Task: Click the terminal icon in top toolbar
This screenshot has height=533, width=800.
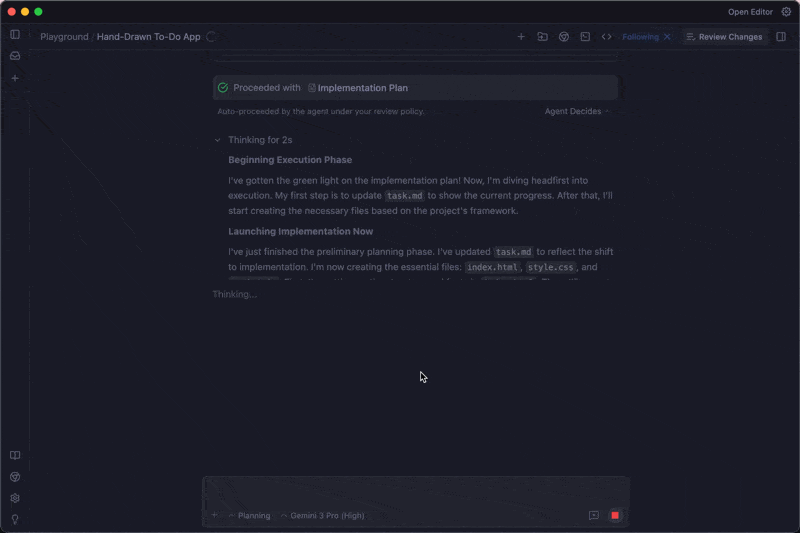Action: point(585,37)
